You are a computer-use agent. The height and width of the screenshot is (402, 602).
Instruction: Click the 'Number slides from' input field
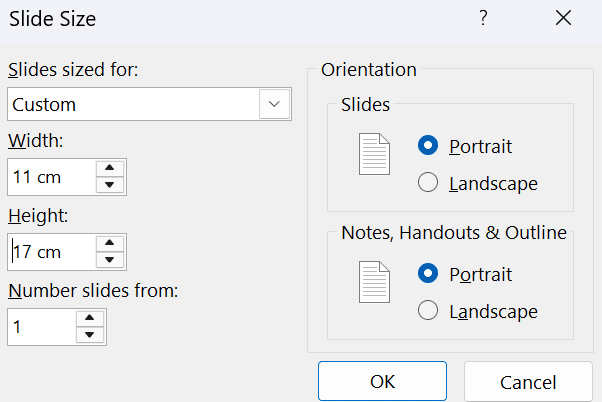coord(40,327)
